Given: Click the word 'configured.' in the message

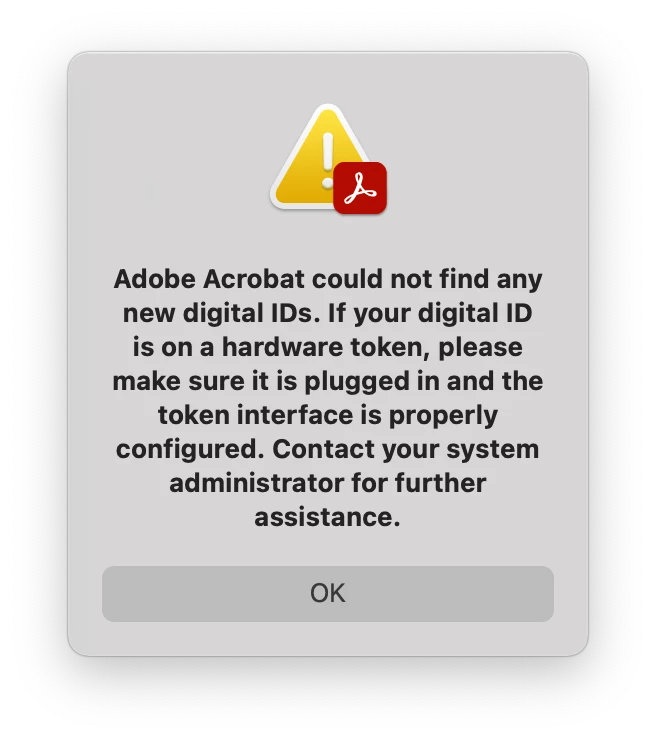Looking at the screenshot, I should tap(190, 450).
